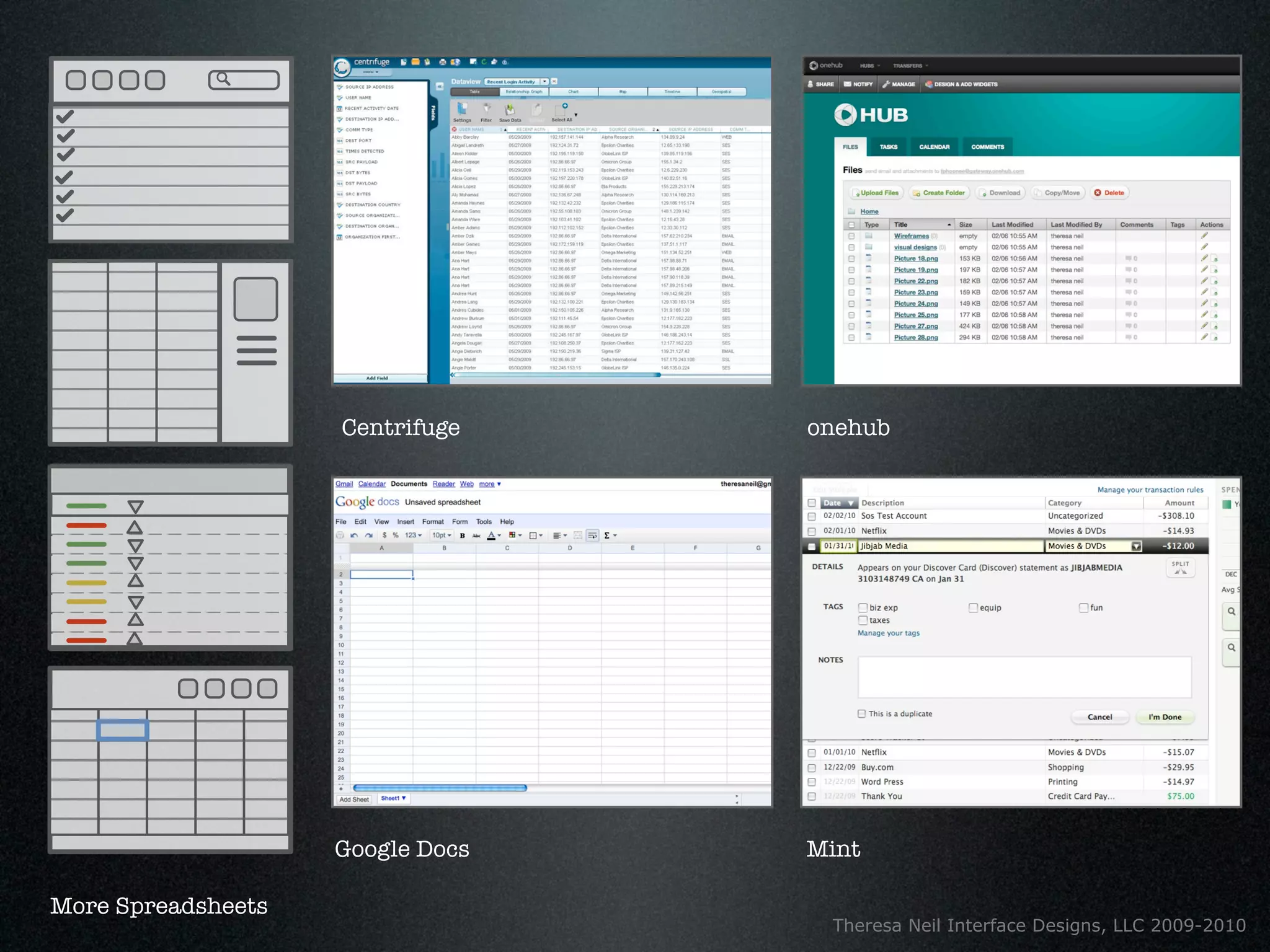This screenshot has height=952, width=1270.
Task: Click the merge cells icon in Google Docs
Action: 578,535
